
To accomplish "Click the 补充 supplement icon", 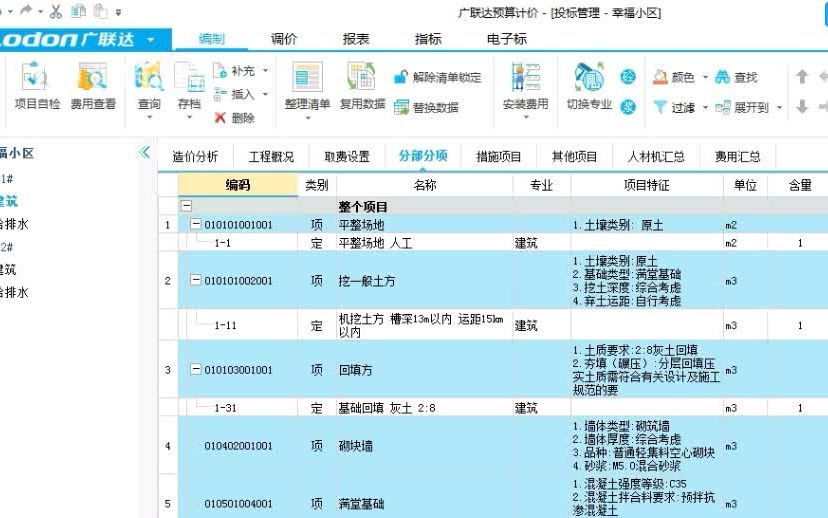I will 220,70.
